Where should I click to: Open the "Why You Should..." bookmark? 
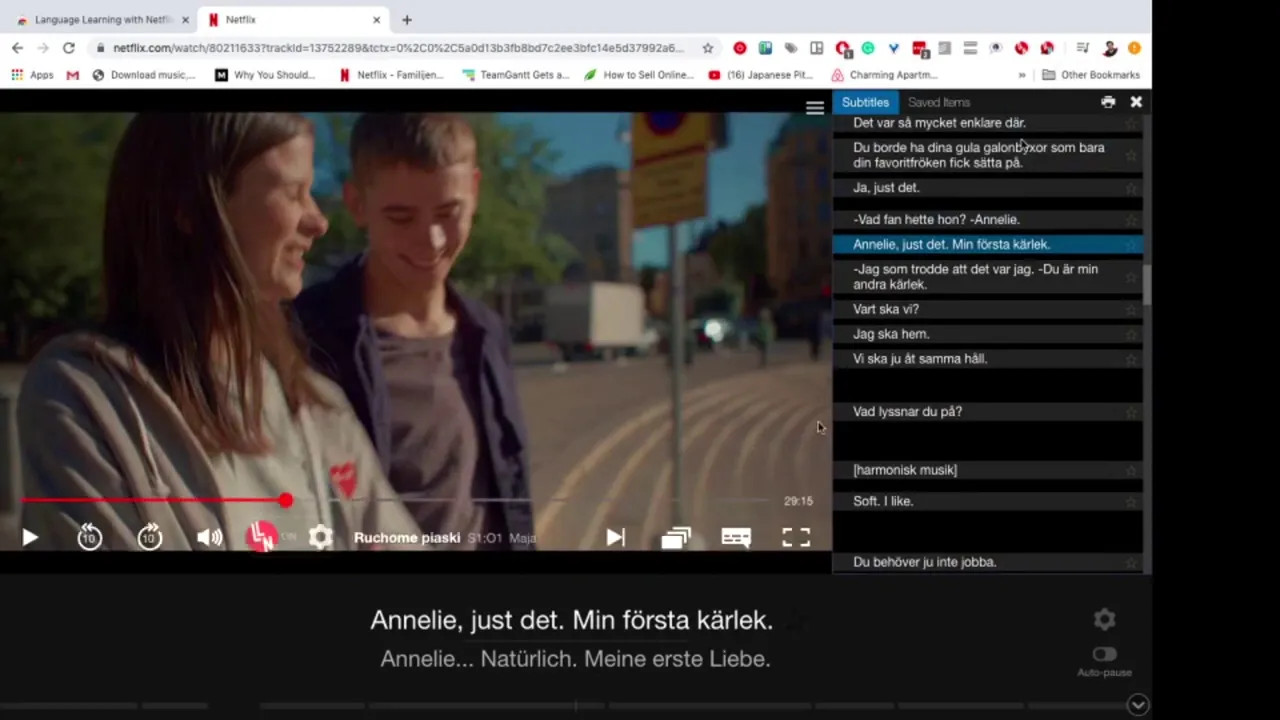265,75
